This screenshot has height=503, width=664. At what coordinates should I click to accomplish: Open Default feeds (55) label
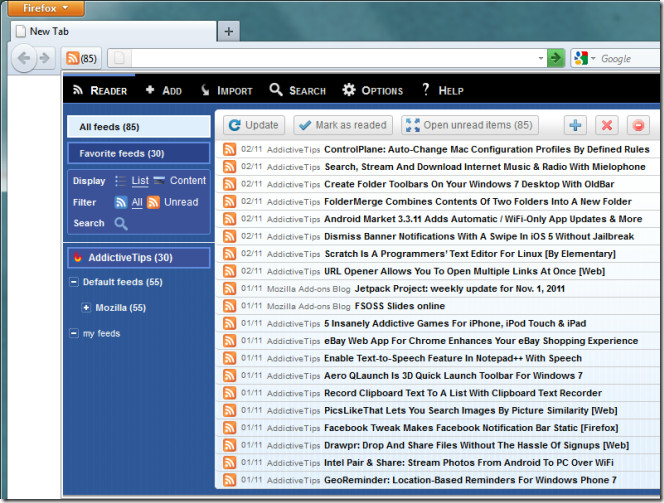point(123,282)
